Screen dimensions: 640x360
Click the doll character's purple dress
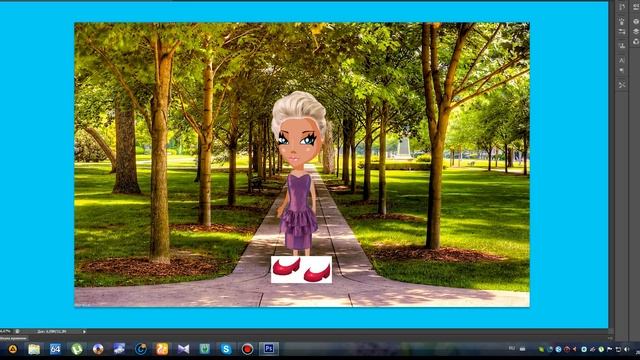(x=299, y=211)
